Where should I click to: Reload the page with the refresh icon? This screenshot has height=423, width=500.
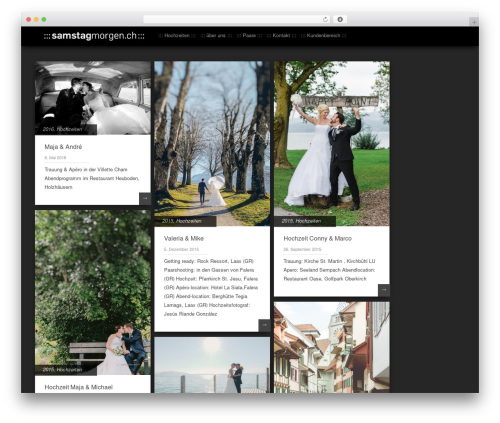325,19
